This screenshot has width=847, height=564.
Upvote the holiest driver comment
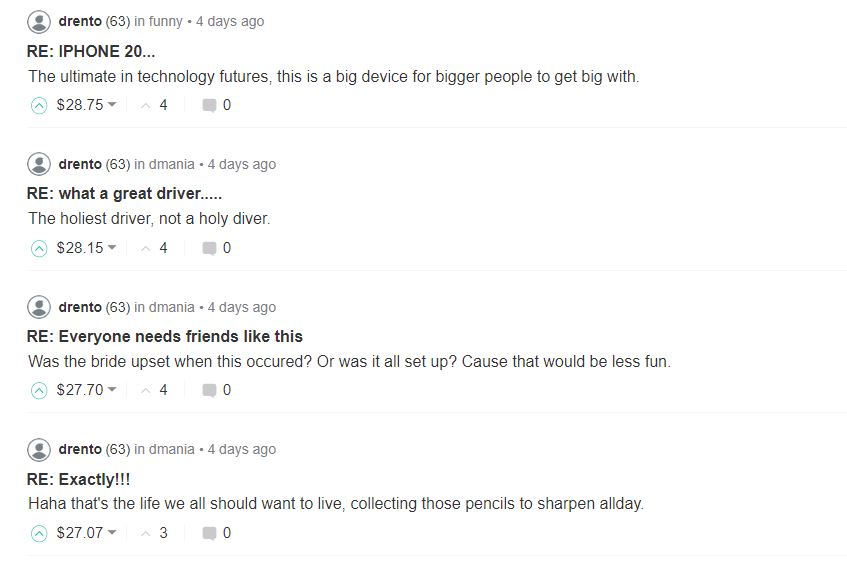[x=39, y=249]
